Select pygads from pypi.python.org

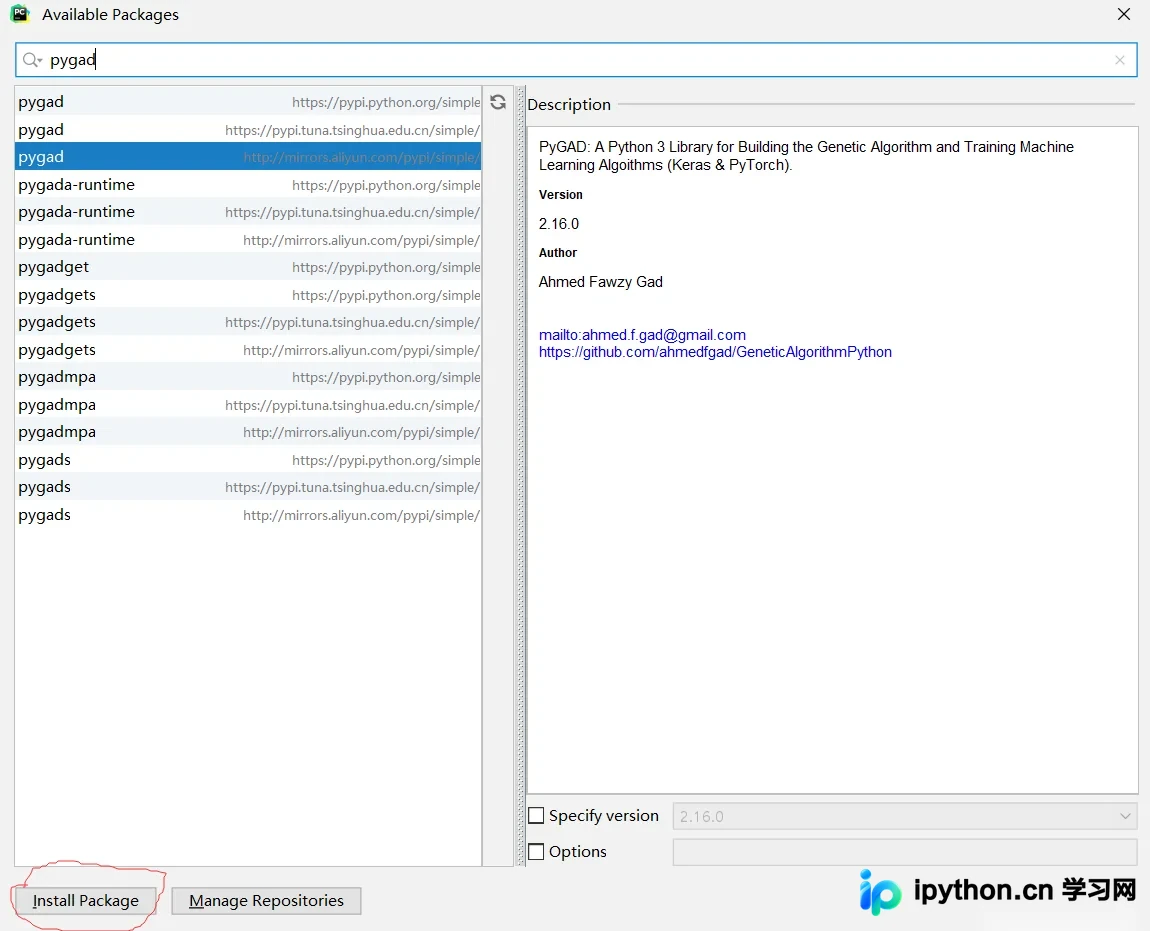point(248,460)
